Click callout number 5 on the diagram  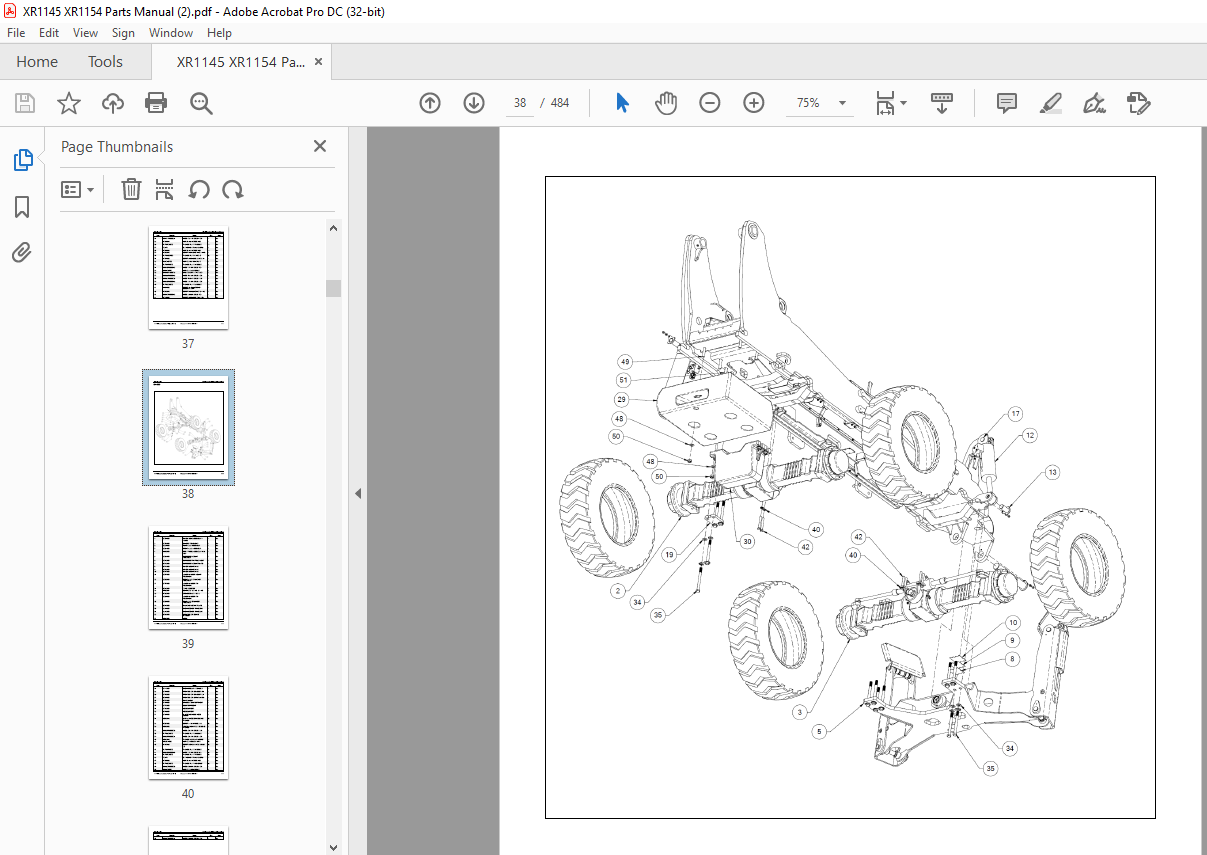tap(819, 732)
